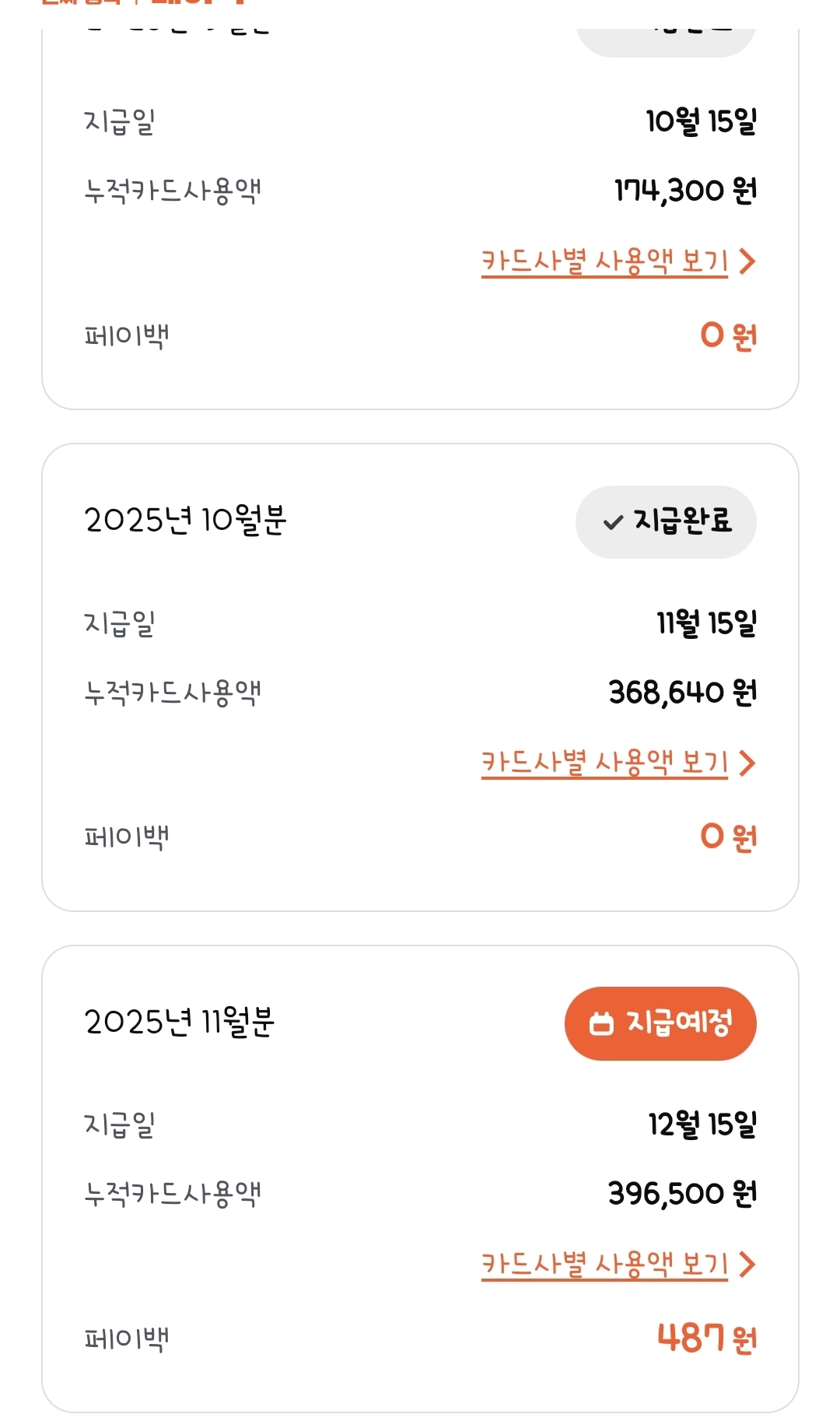840x1421 pixels.
Task: Tap the 0원 payback in 10월분 card
Action: (x=728, y=837)
